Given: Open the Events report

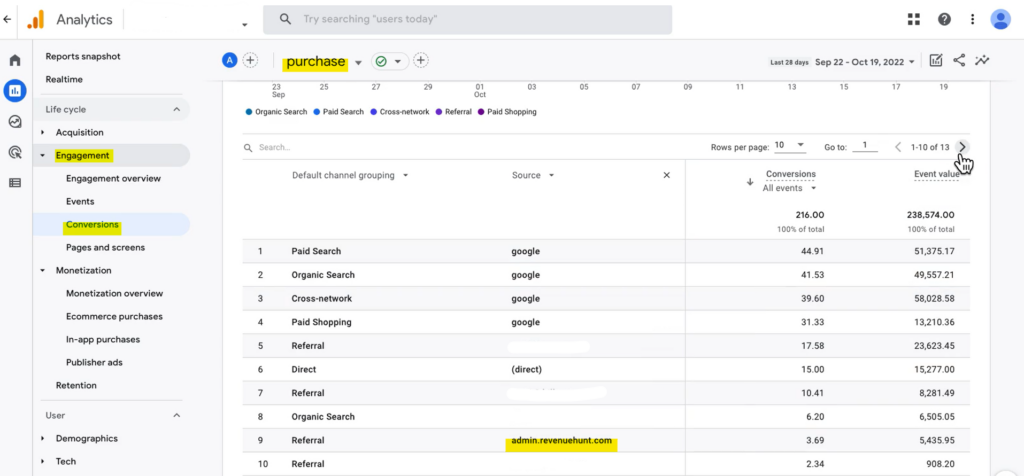Looking at the screenshot, I should [x=80, y=202].
